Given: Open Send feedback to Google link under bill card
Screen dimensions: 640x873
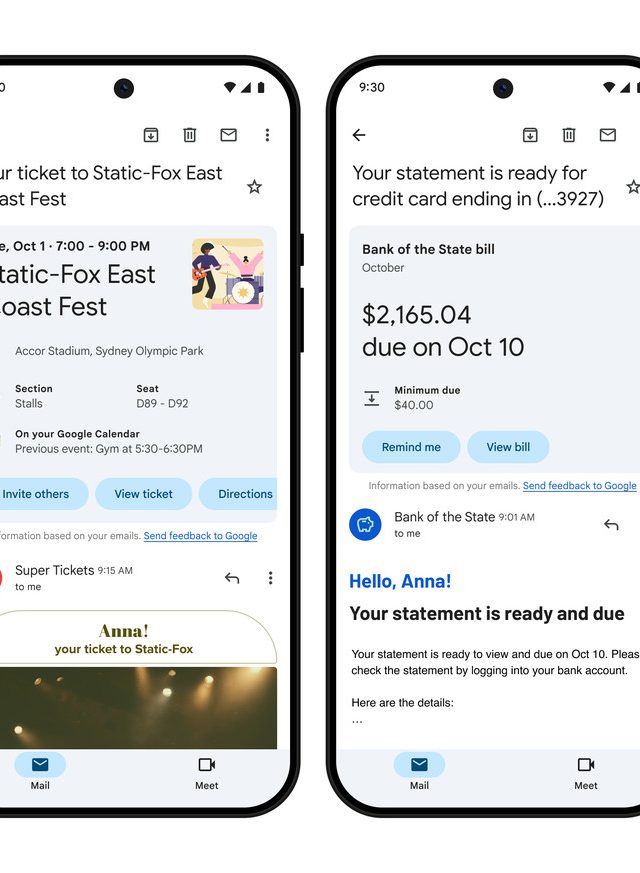Looking at the screenshot, I should point(579,486).
